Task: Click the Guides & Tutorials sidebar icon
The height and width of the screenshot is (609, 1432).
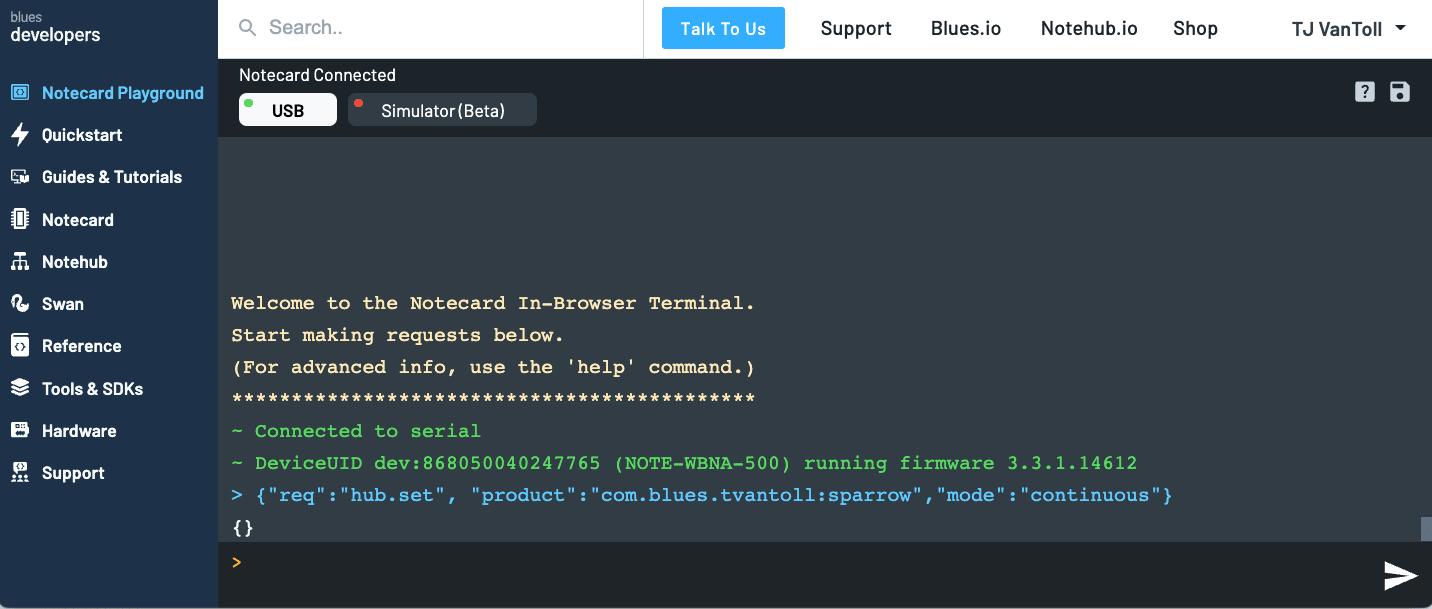Action: pos(20,177)
